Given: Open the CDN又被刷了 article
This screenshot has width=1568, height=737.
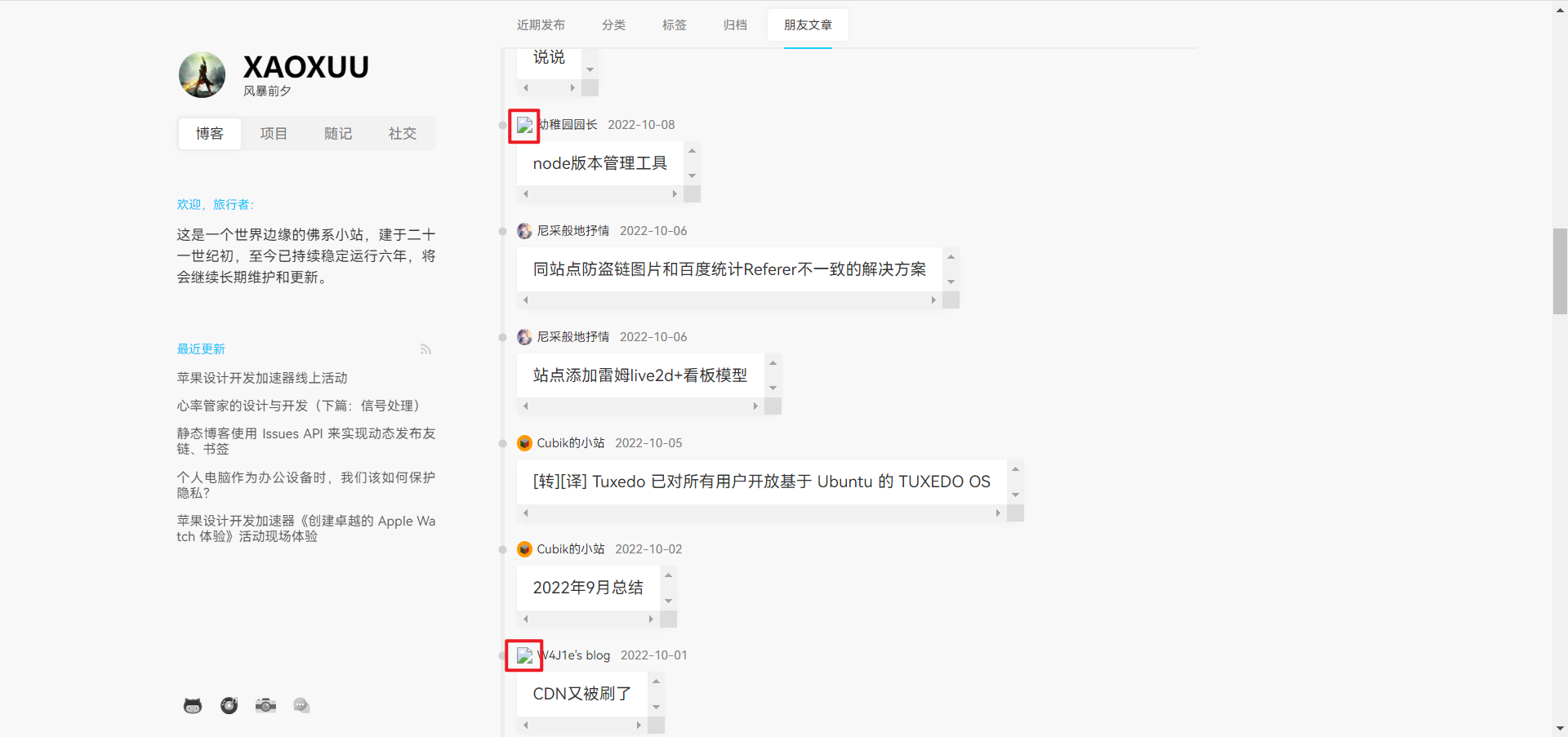Looking at the screenshot, I should coord(581,694).
